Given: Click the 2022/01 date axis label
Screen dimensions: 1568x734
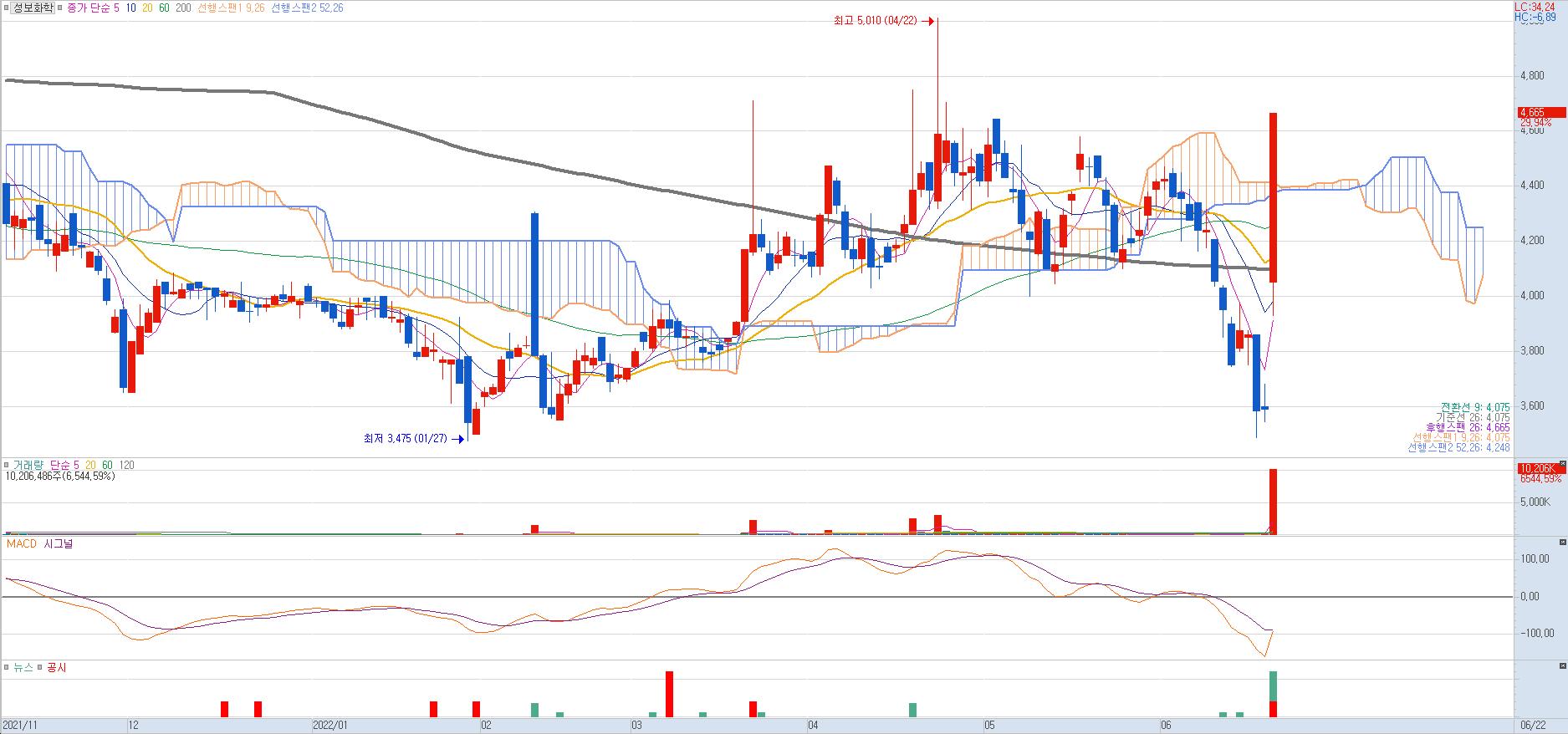Looking at the screenshot, I should point(329,726).
